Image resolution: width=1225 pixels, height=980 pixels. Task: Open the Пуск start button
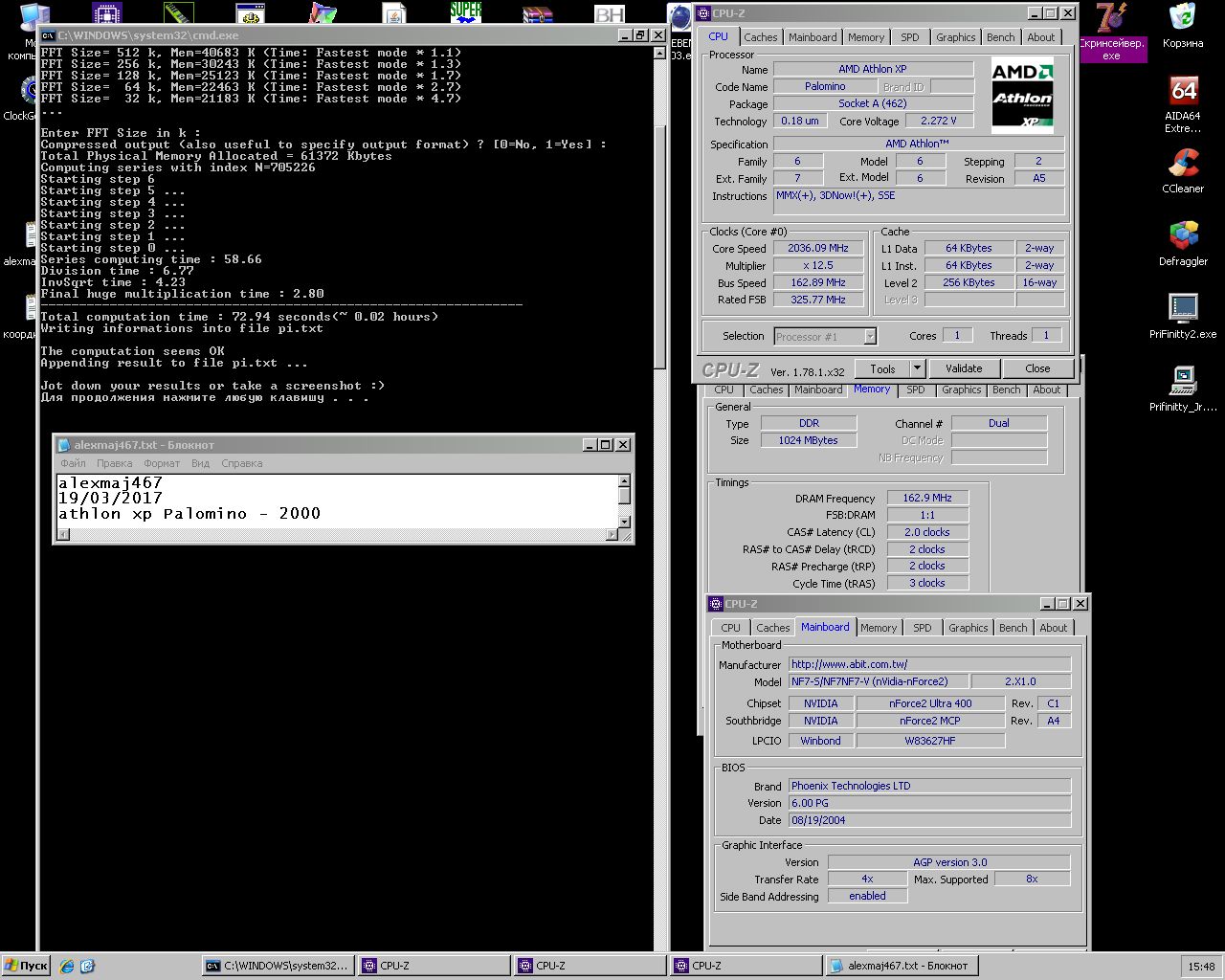click(x=26, y=966)
